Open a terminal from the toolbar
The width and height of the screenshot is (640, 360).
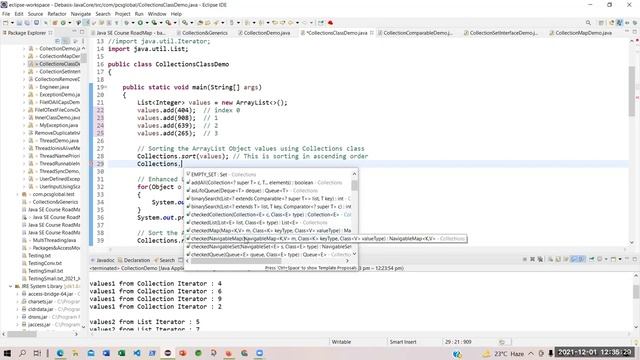[x=36, y=23]
